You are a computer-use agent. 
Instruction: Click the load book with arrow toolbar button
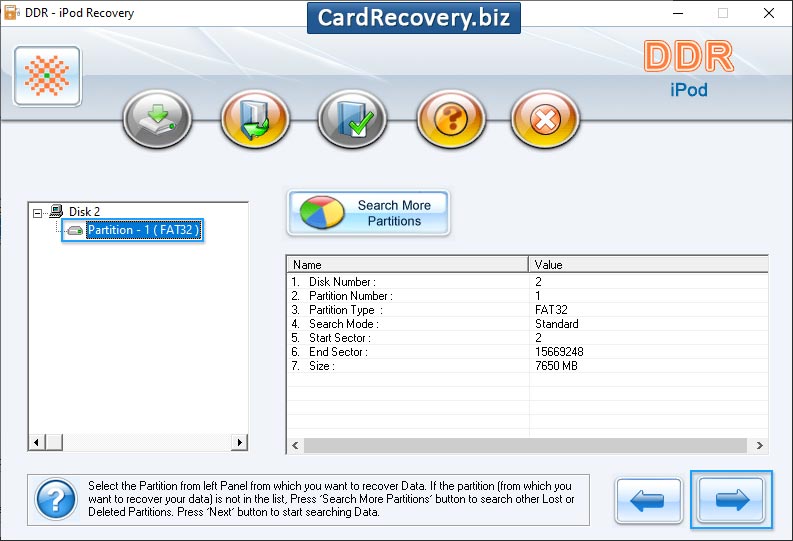[x=255, y=119]
